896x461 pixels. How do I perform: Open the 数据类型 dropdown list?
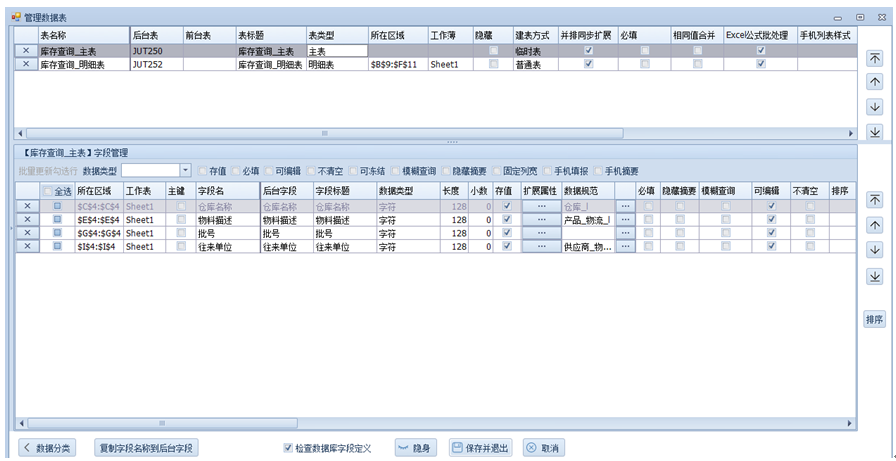pyautogui.click(x=185, y=171)
